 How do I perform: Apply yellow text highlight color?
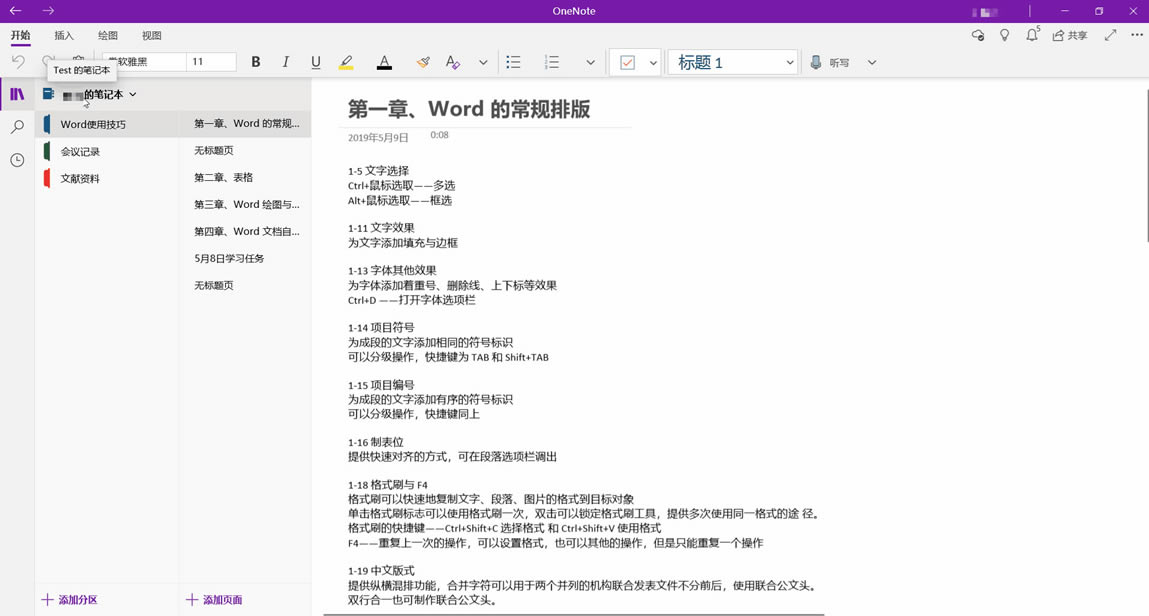coord(346,62)
